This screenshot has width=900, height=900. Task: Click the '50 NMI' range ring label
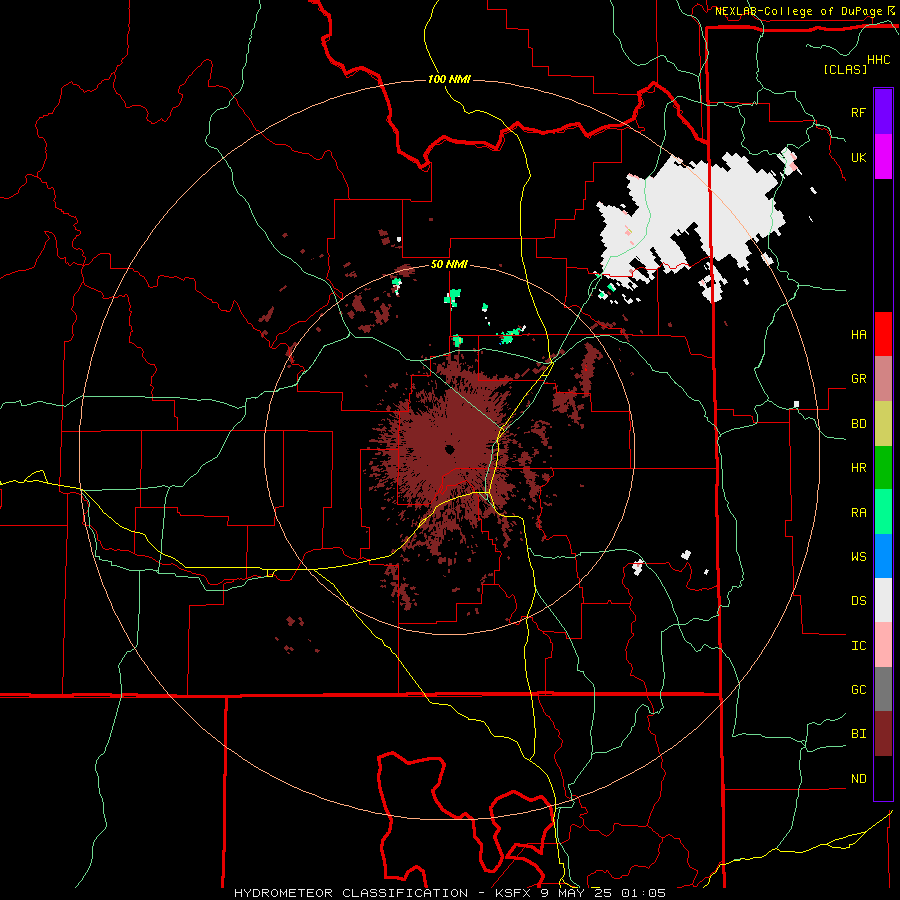click(449, 265)
